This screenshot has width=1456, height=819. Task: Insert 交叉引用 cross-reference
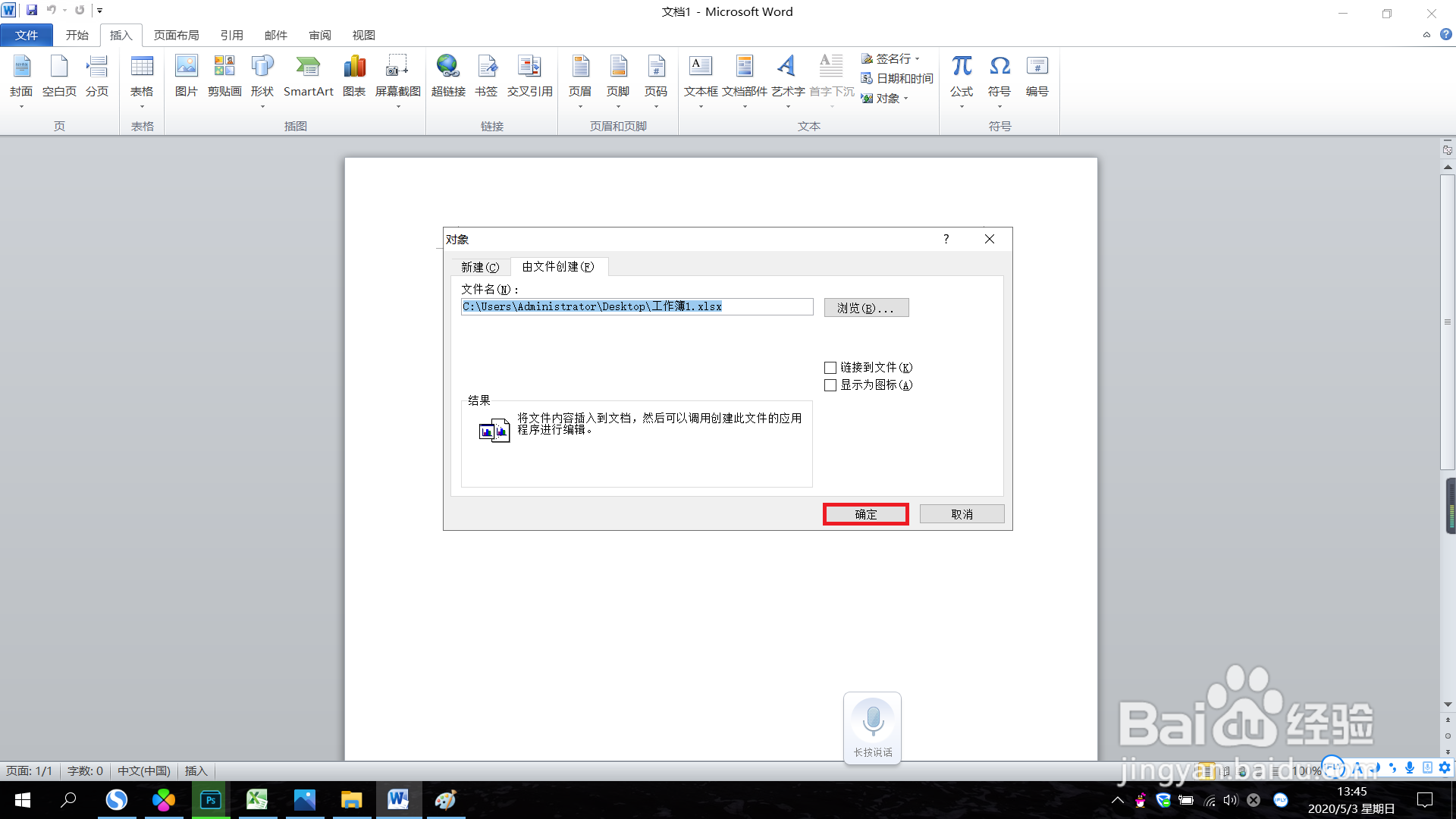(529, 76)
